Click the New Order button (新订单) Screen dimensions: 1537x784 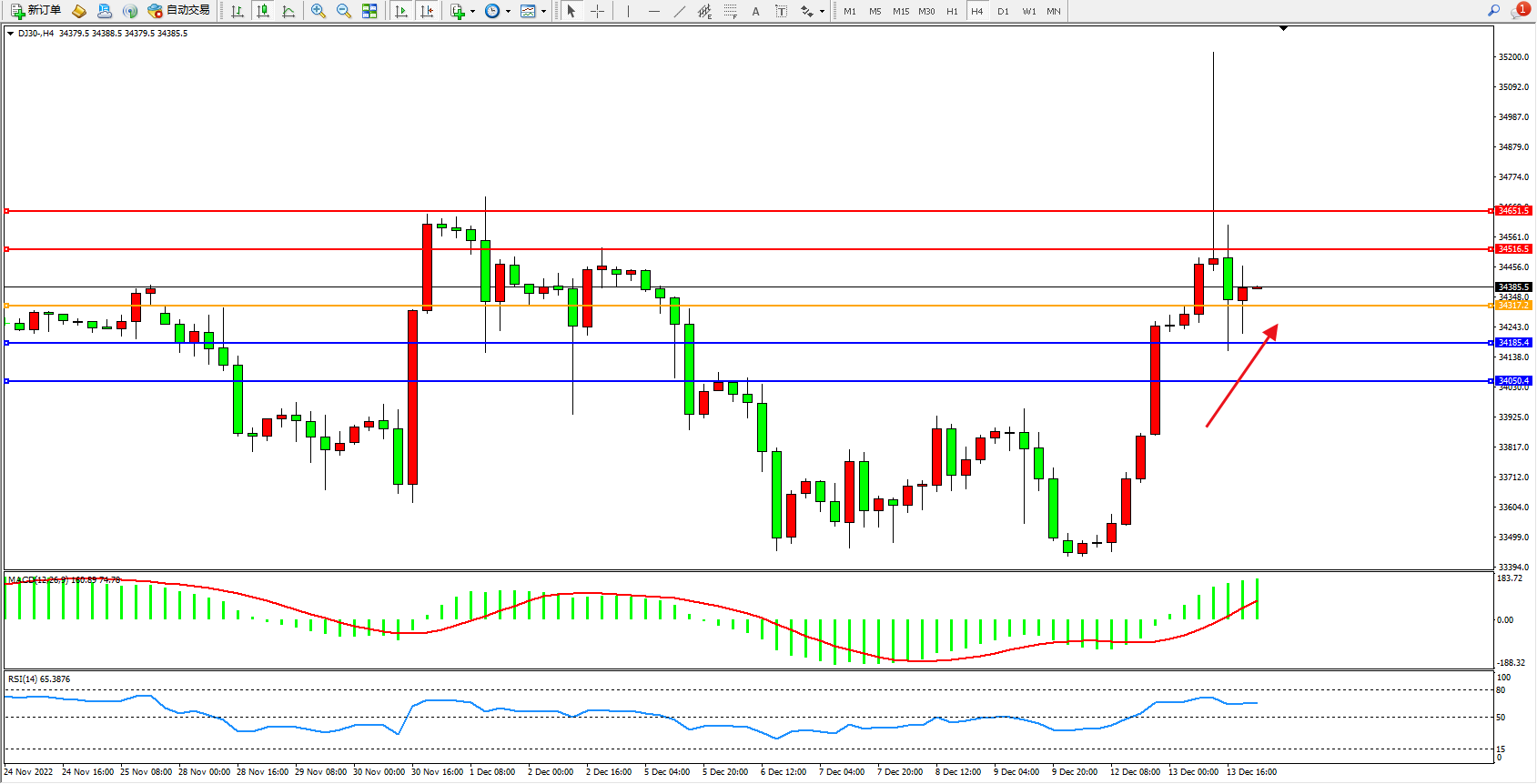click(x=36, y=11)
